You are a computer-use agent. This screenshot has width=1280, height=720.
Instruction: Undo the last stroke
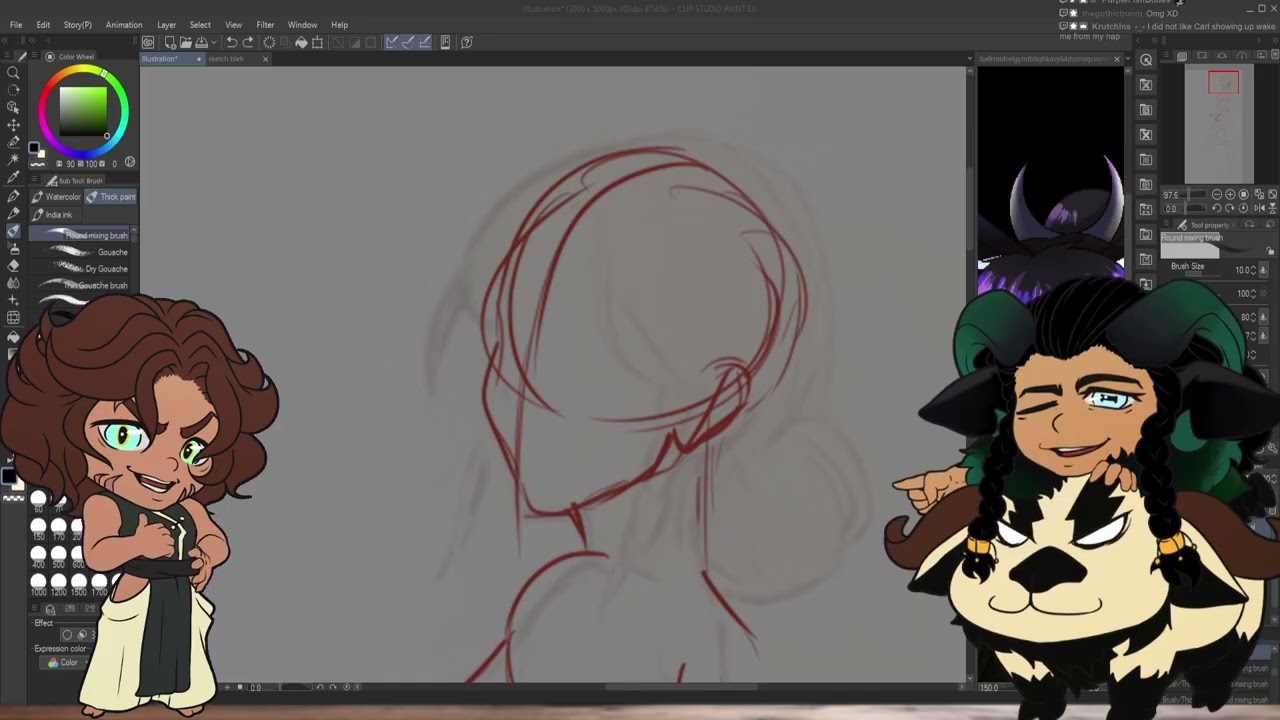[x=232, y=42]
